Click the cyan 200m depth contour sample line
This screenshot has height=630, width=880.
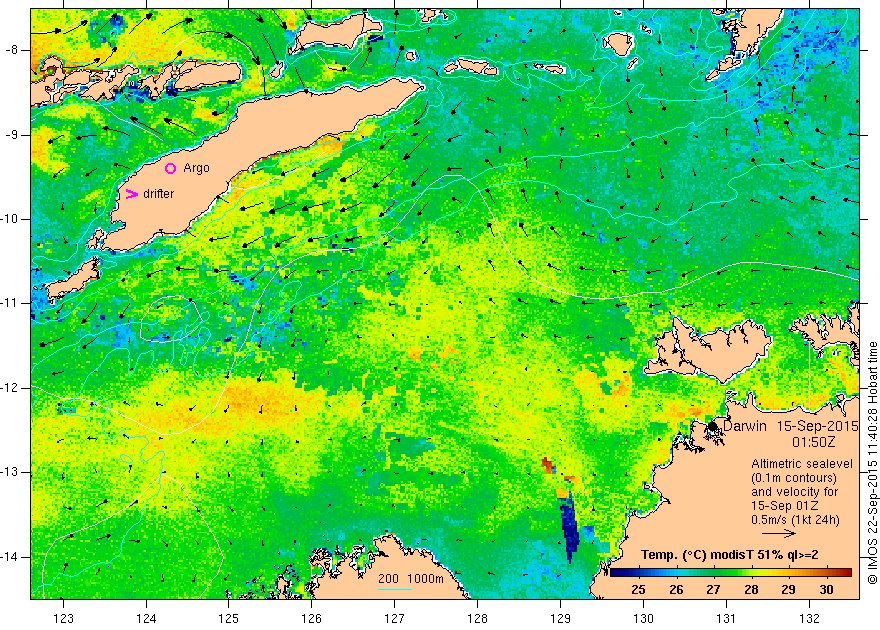coord(395,589)
